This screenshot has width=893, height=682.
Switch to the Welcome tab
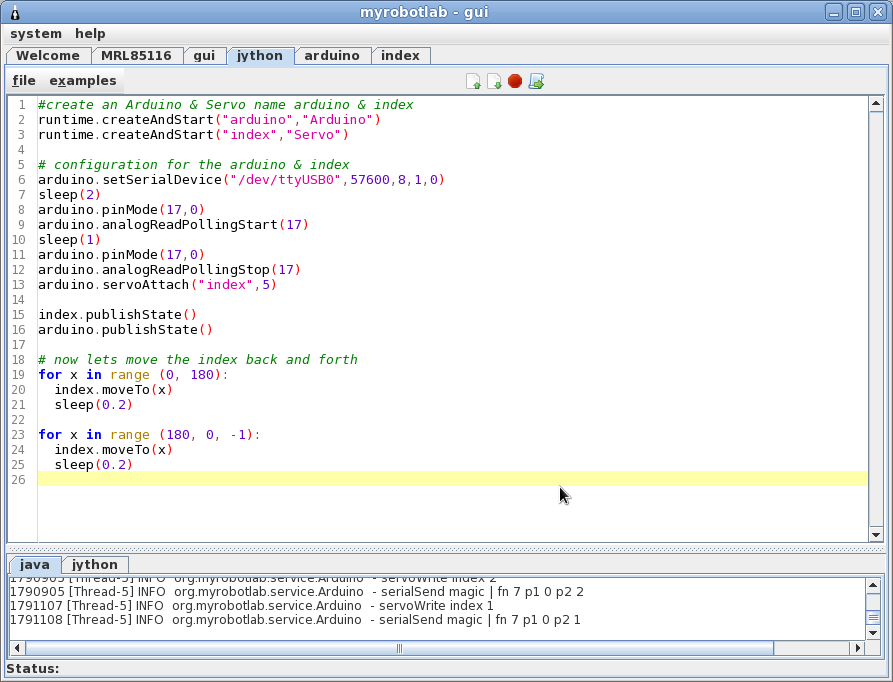[x=48, y=56]
